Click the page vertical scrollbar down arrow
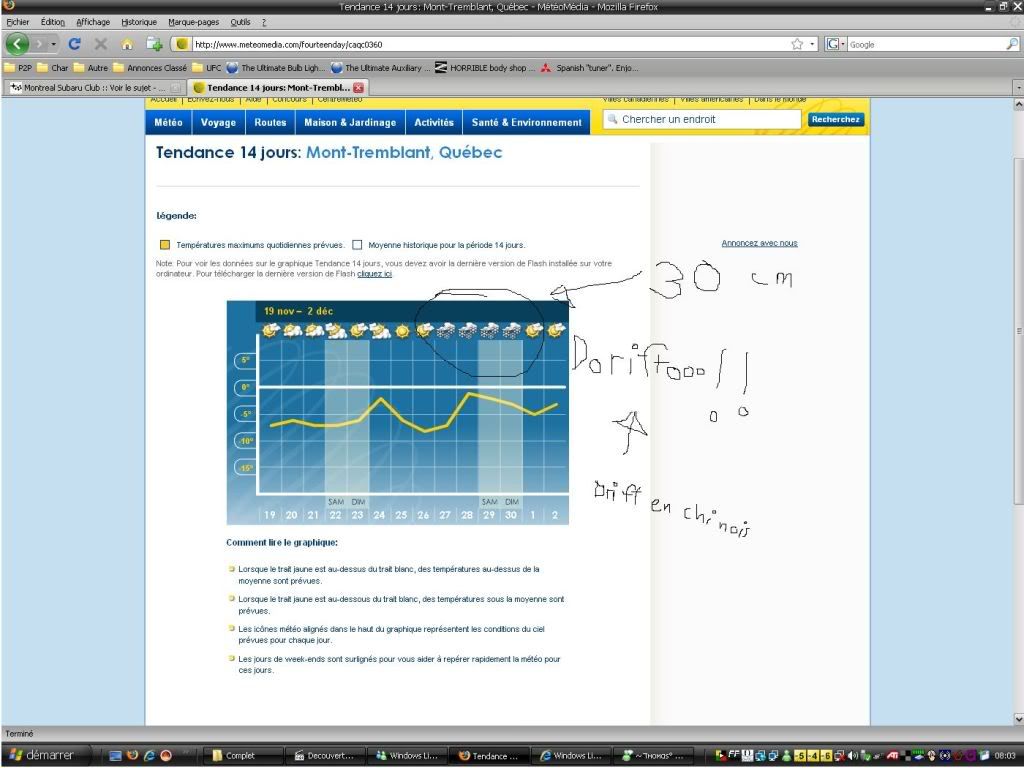The width and height of the screenshot is (1024, 768). coord(1018,719)
